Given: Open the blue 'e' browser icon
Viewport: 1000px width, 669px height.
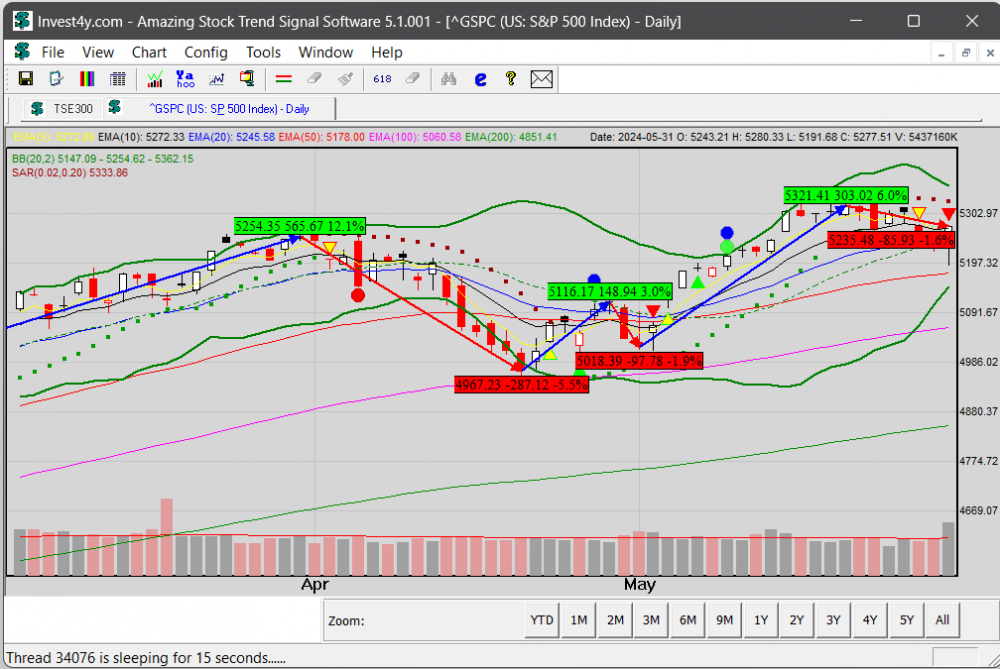Looking at the screenshot, I should tap(480, 78).
